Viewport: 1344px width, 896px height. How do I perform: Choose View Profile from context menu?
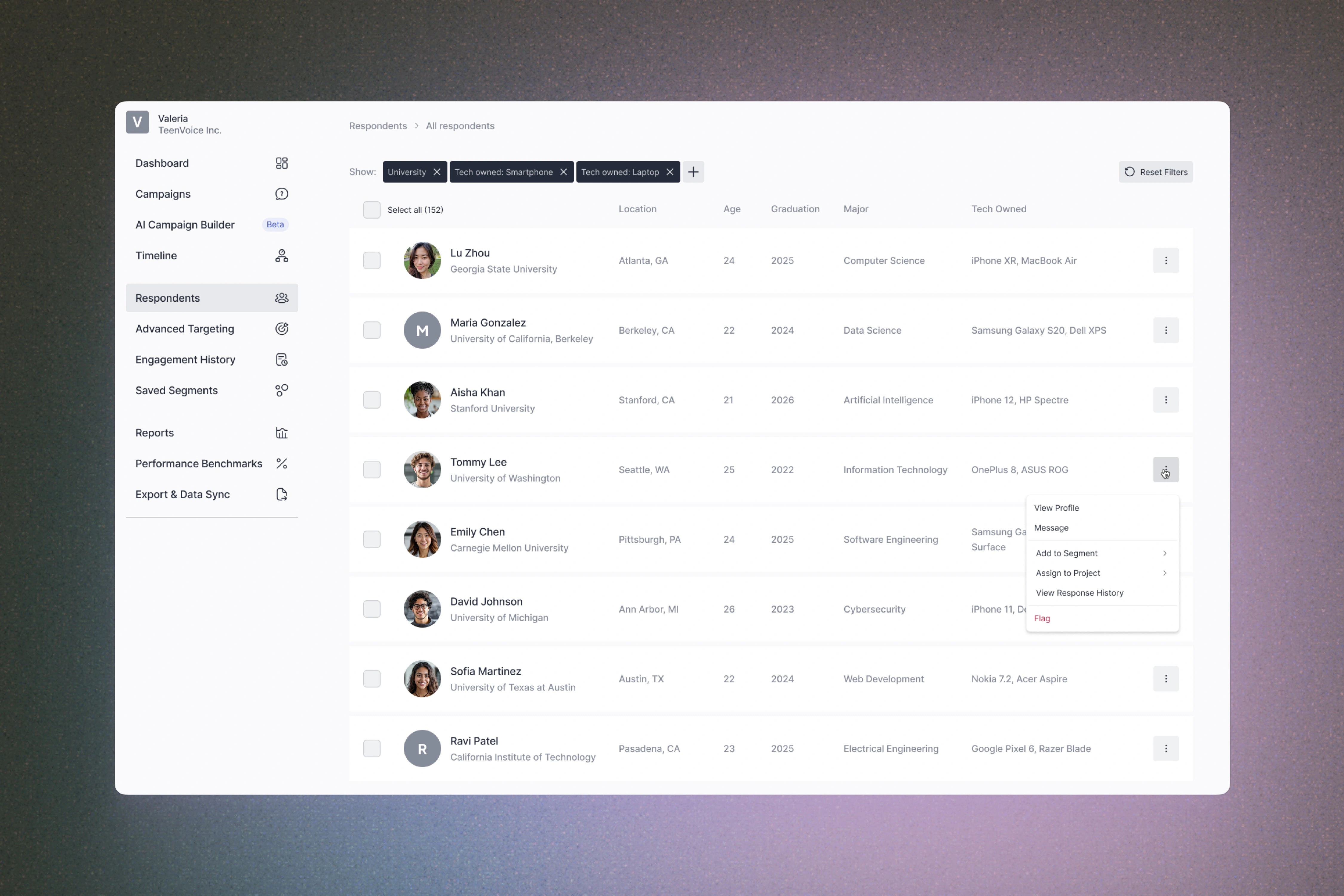point(1056,508)
